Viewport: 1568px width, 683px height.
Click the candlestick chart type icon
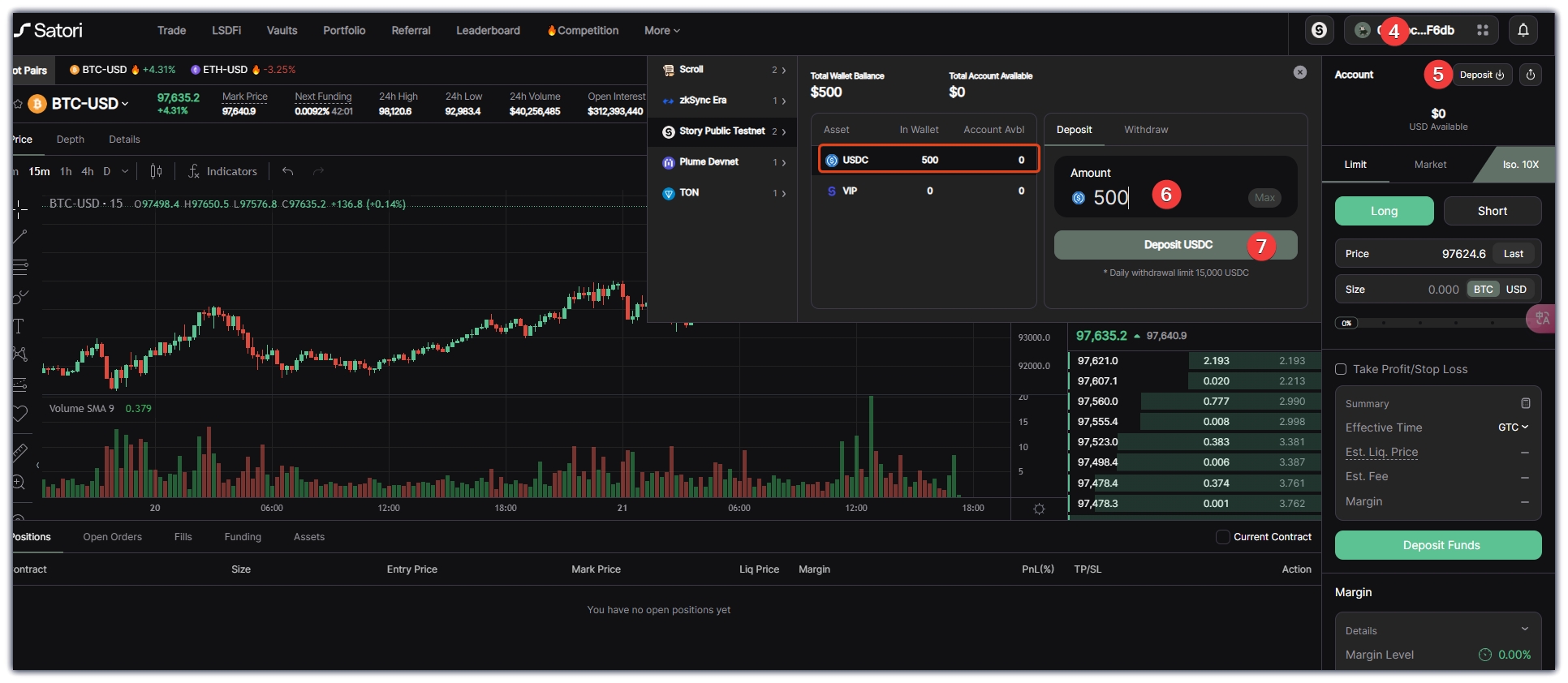coord(156,171)
